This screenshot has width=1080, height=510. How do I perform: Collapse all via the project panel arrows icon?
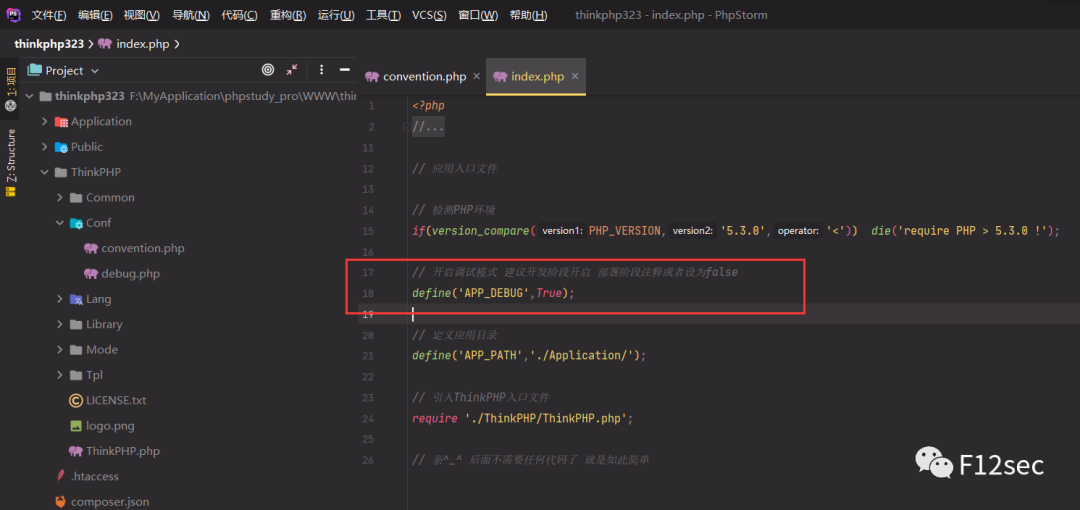click(292, 70)
